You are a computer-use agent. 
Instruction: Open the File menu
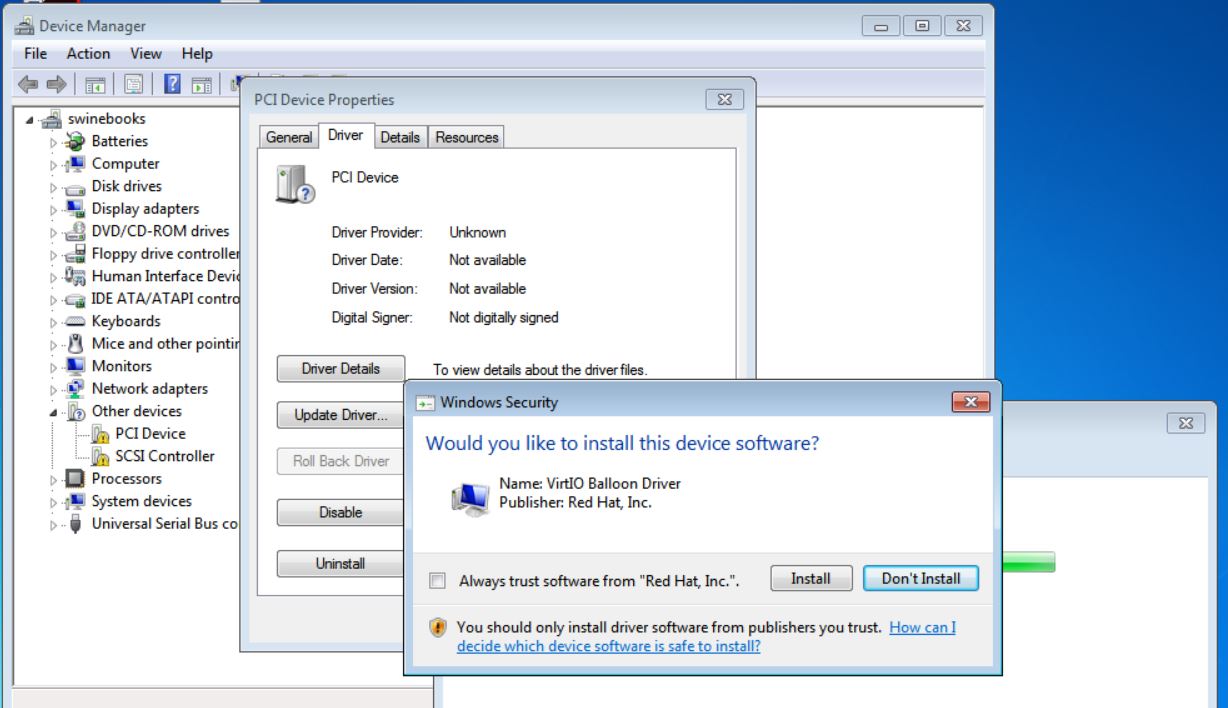[x=35, y=53]
